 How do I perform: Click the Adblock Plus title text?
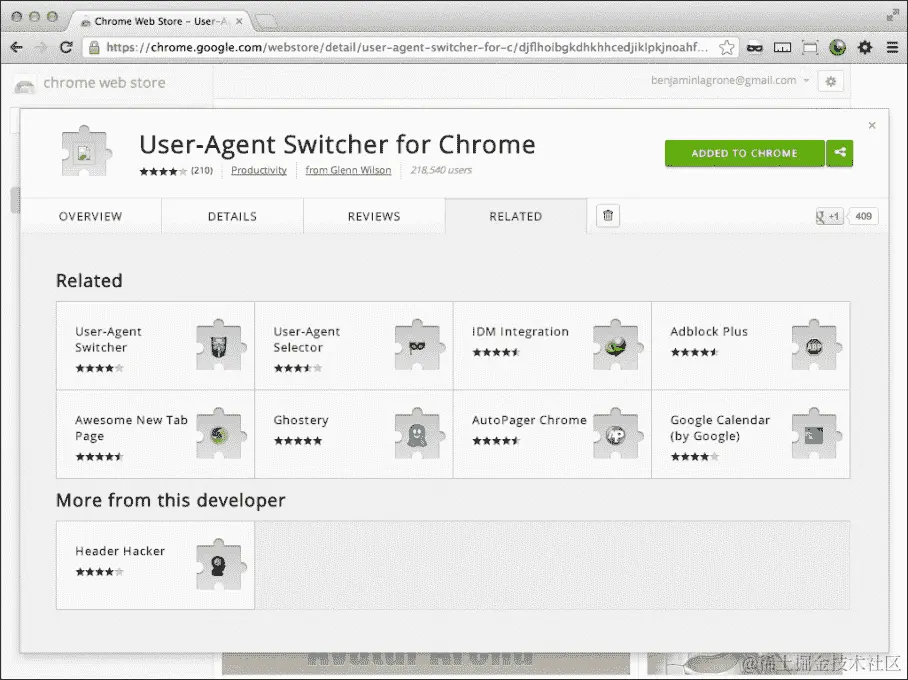709,331
